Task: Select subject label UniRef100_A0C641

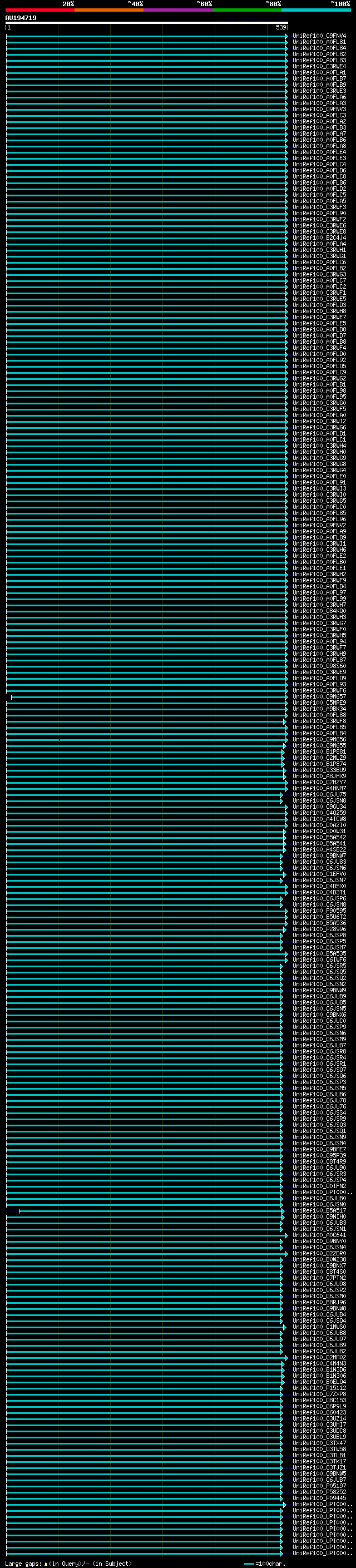Action: [x=319, y=1235]
